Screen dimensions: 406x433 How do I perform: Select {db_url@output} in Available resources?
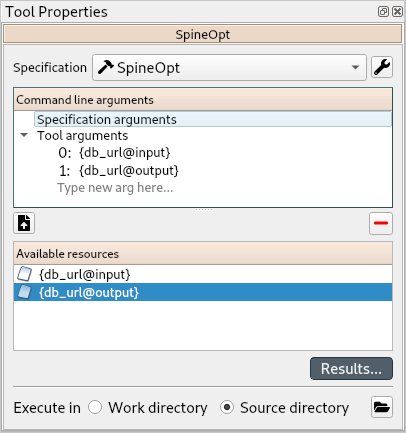point(203,292)
